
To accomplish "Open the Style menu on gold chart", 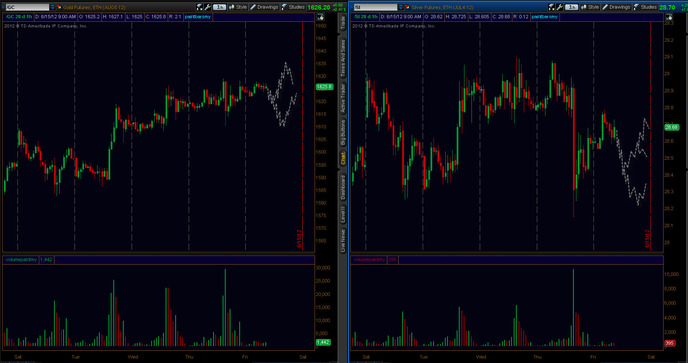I will tap(238, 7).
